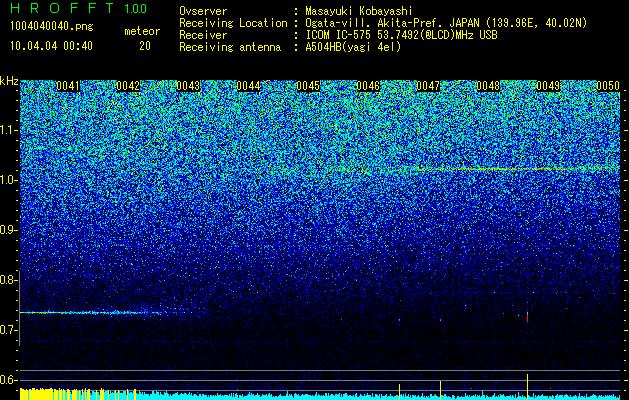Click the meteor count value 20

[x=145, y=46]
